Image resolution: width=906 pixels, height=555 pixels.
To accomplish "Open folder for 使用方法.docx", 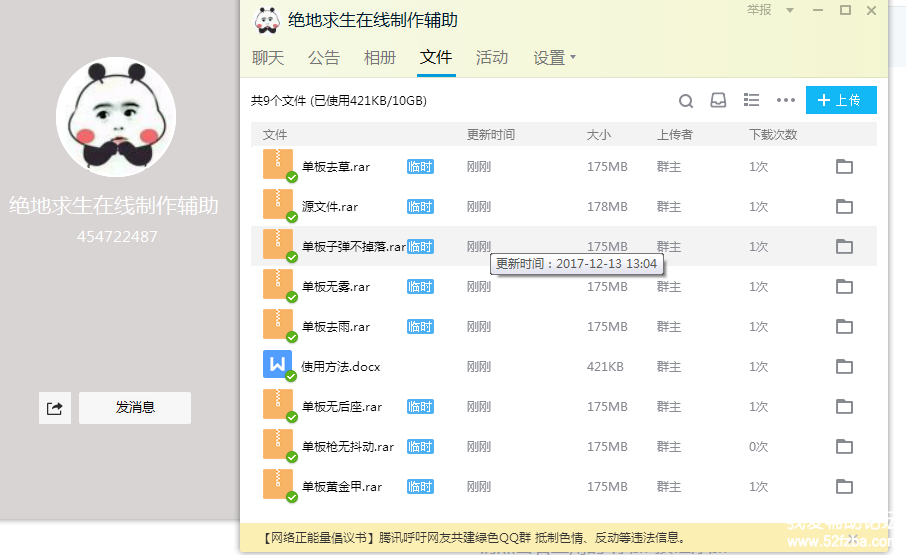I will point(844,367).
